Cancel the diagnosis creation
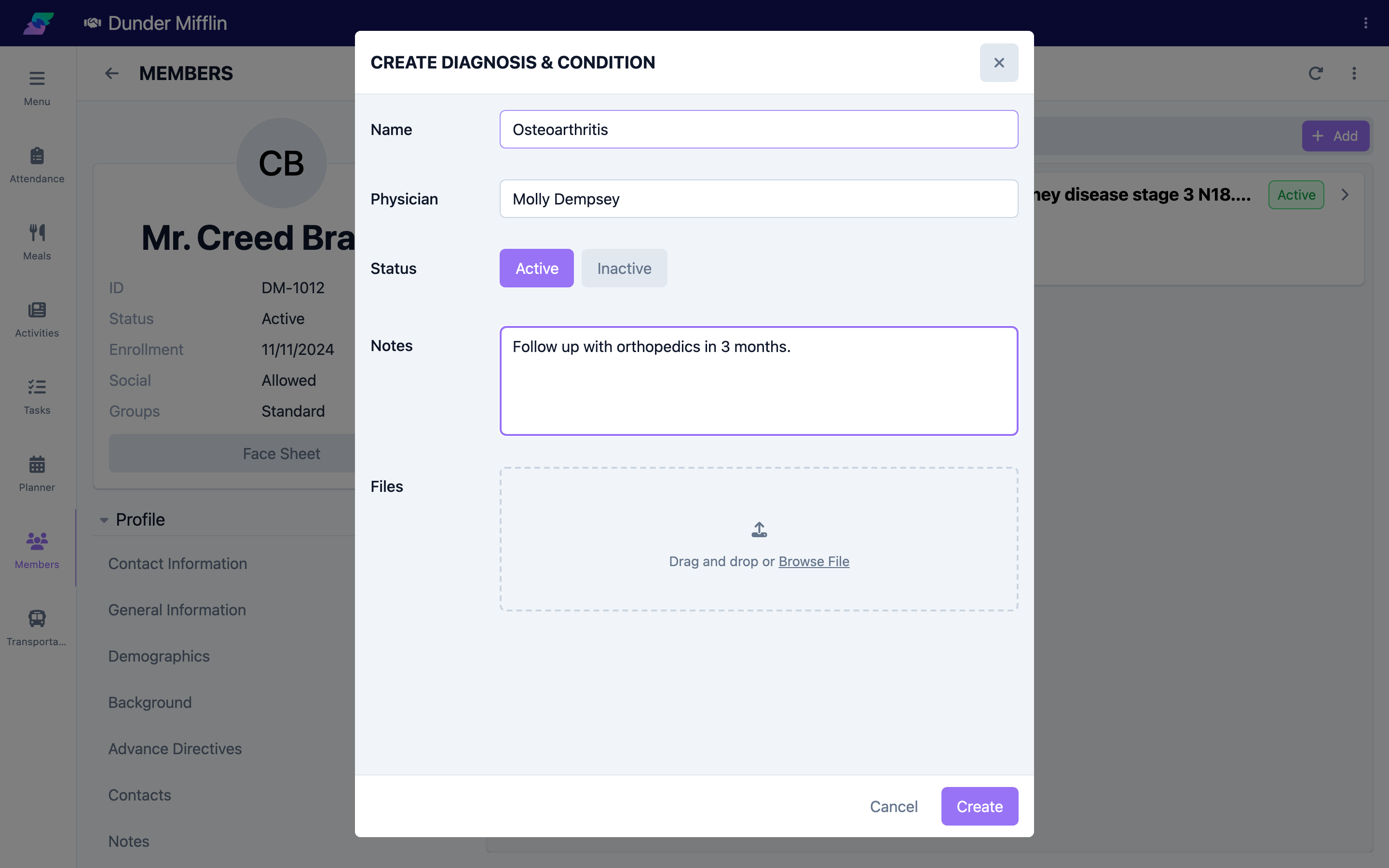 coord(894,806)
